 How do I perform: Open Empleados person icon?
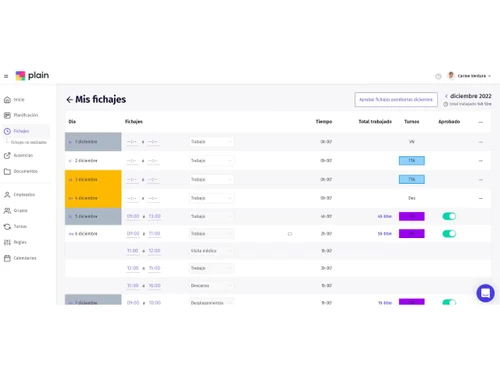(7, 195)
